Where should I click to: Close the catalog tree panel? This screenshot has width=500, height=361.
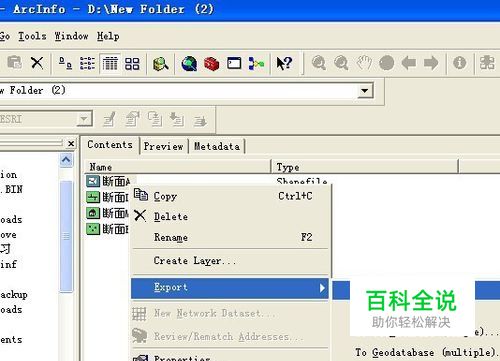(x=71, y=144)
